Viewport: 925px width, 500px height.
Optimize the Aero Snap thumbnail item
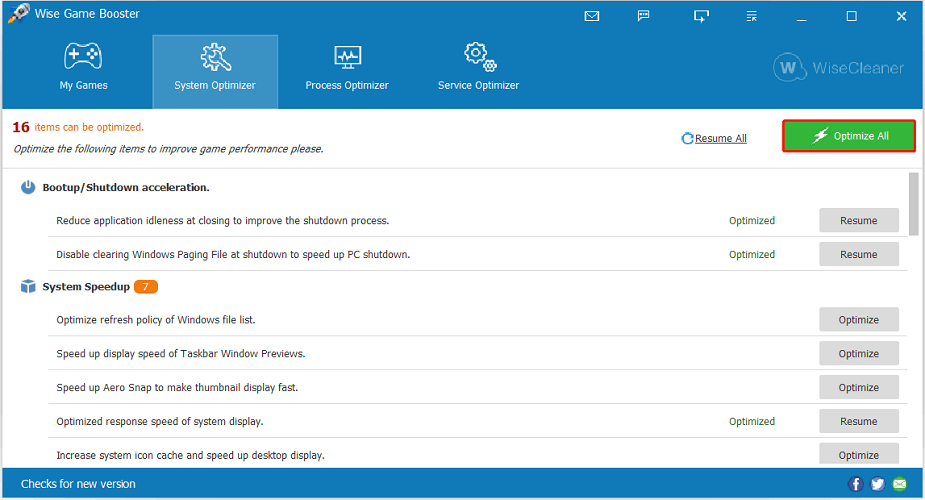[859, 387]
